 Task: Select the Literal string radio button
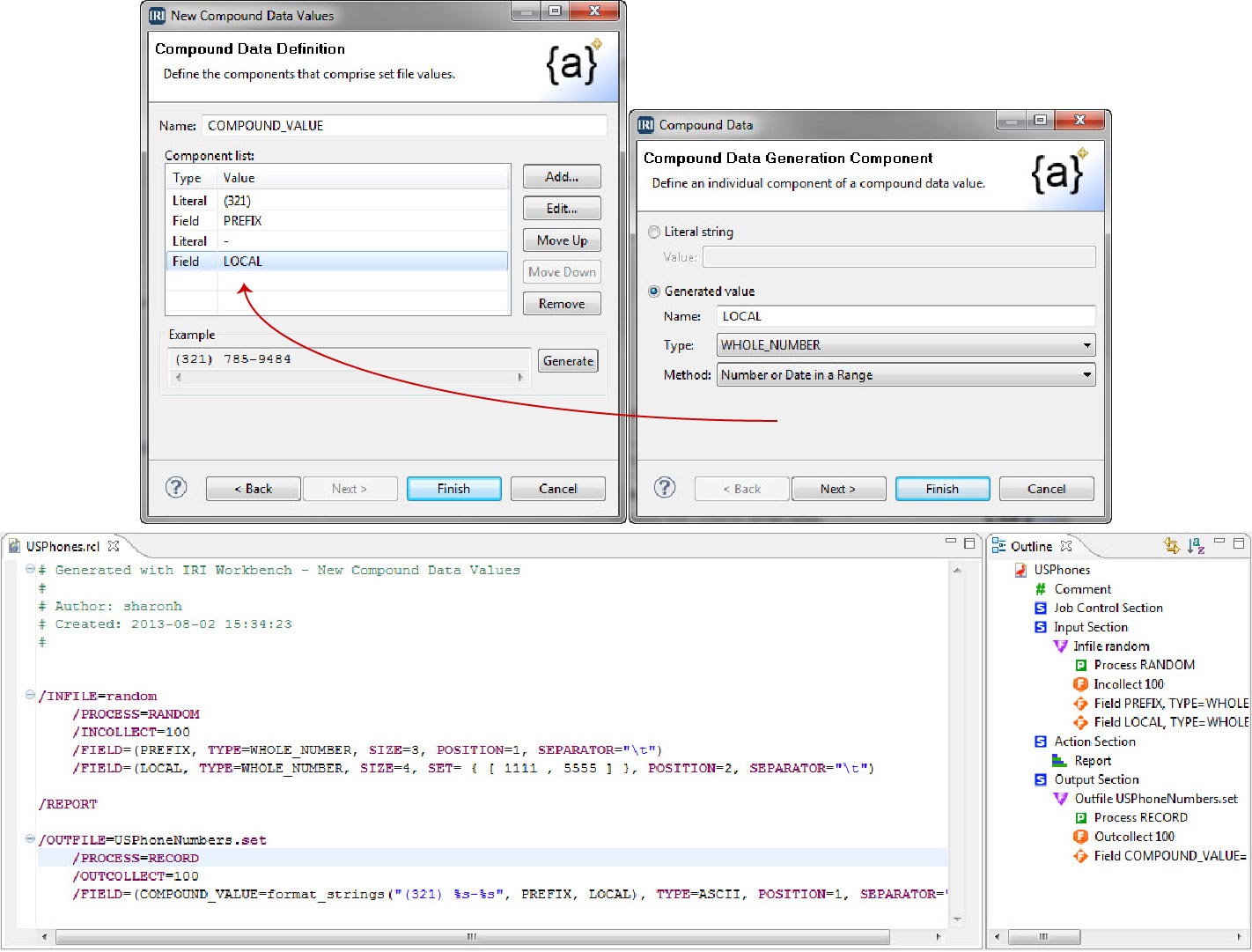tap(654, 232)
